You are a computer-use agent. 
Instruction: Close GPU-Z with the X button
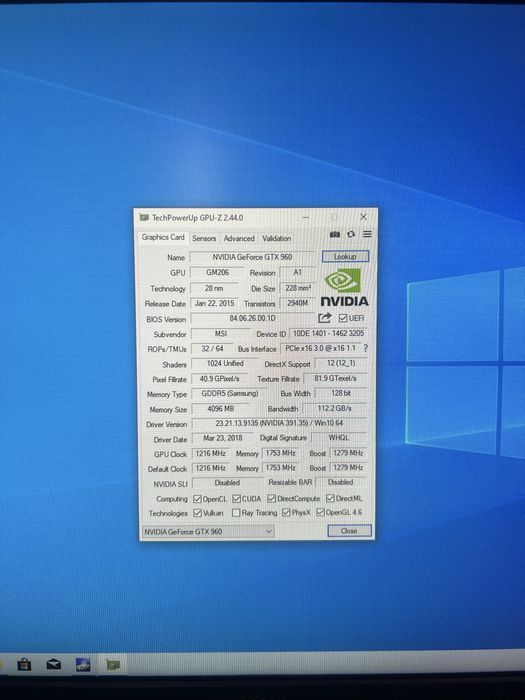coord(363,217)
